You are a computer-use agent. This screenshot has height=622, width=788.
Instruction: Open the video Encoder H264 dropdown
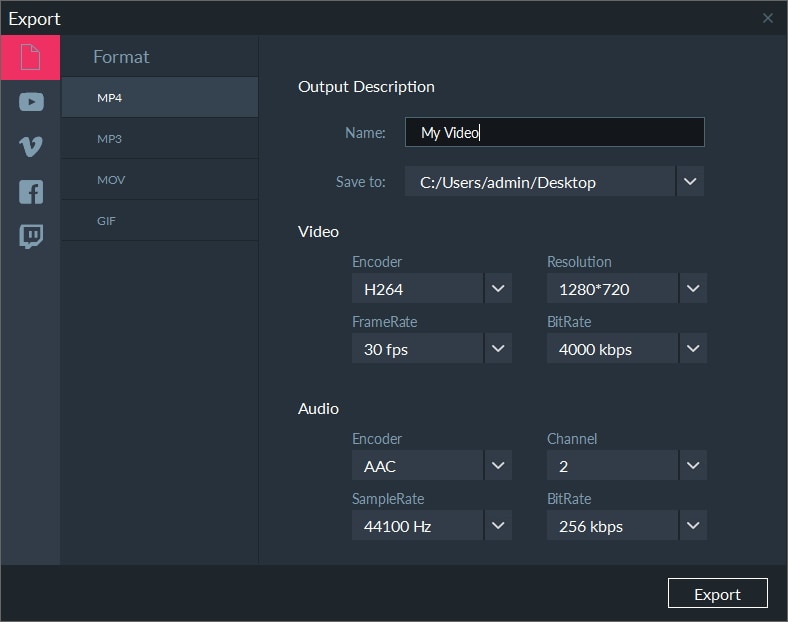pos(498,289)
